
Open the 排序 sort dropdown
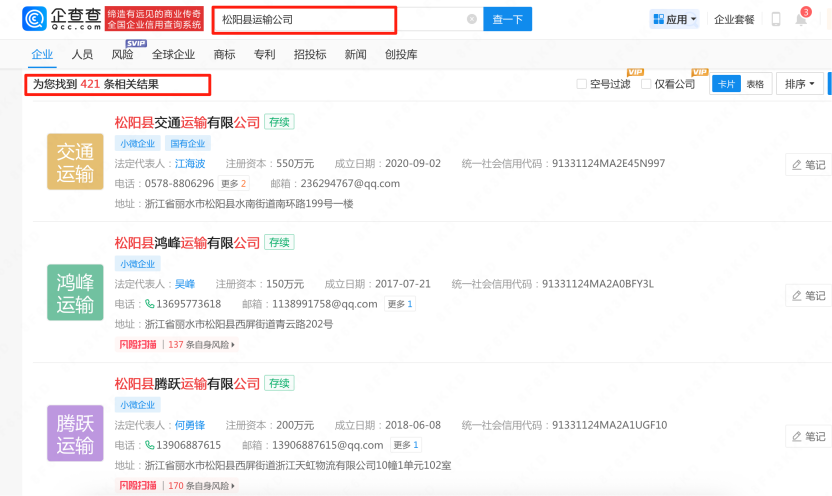pos(800,84)
